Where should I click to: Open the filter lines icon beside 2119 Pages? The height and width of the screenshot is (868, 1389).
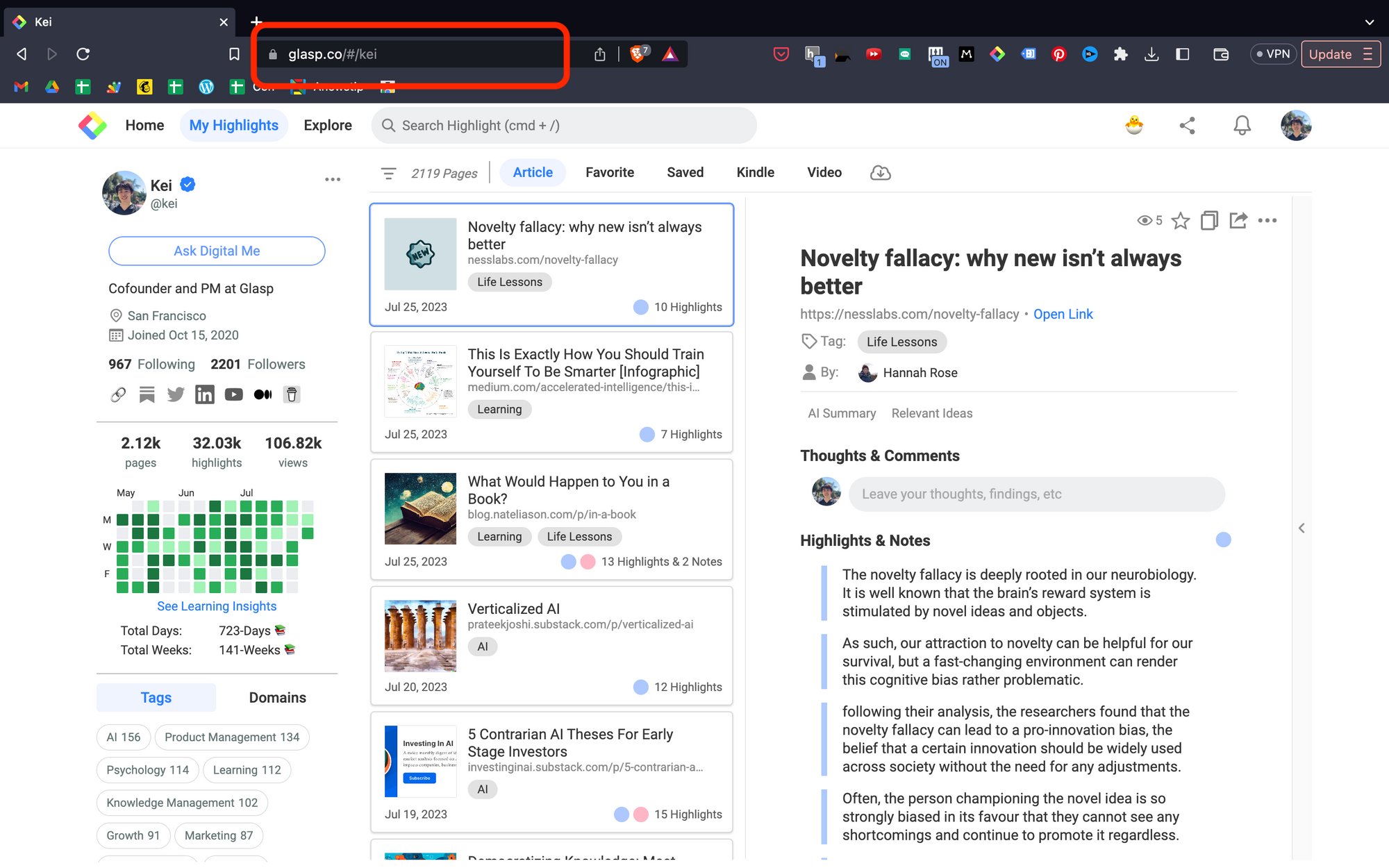(389, 173)
